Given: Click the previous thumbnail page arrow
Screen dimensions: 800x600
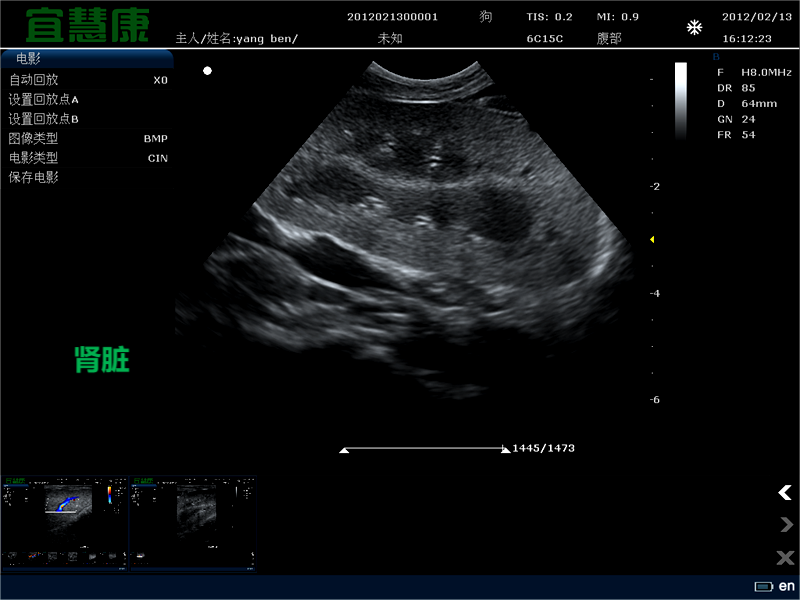Looking at the screenshot, I should coord(785,492).
